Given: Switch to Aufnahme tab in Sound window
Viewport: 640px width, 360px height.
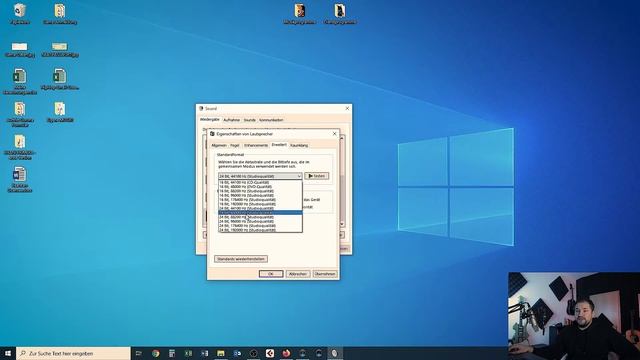Looking at the screenshot, I should tap(231, 120).
